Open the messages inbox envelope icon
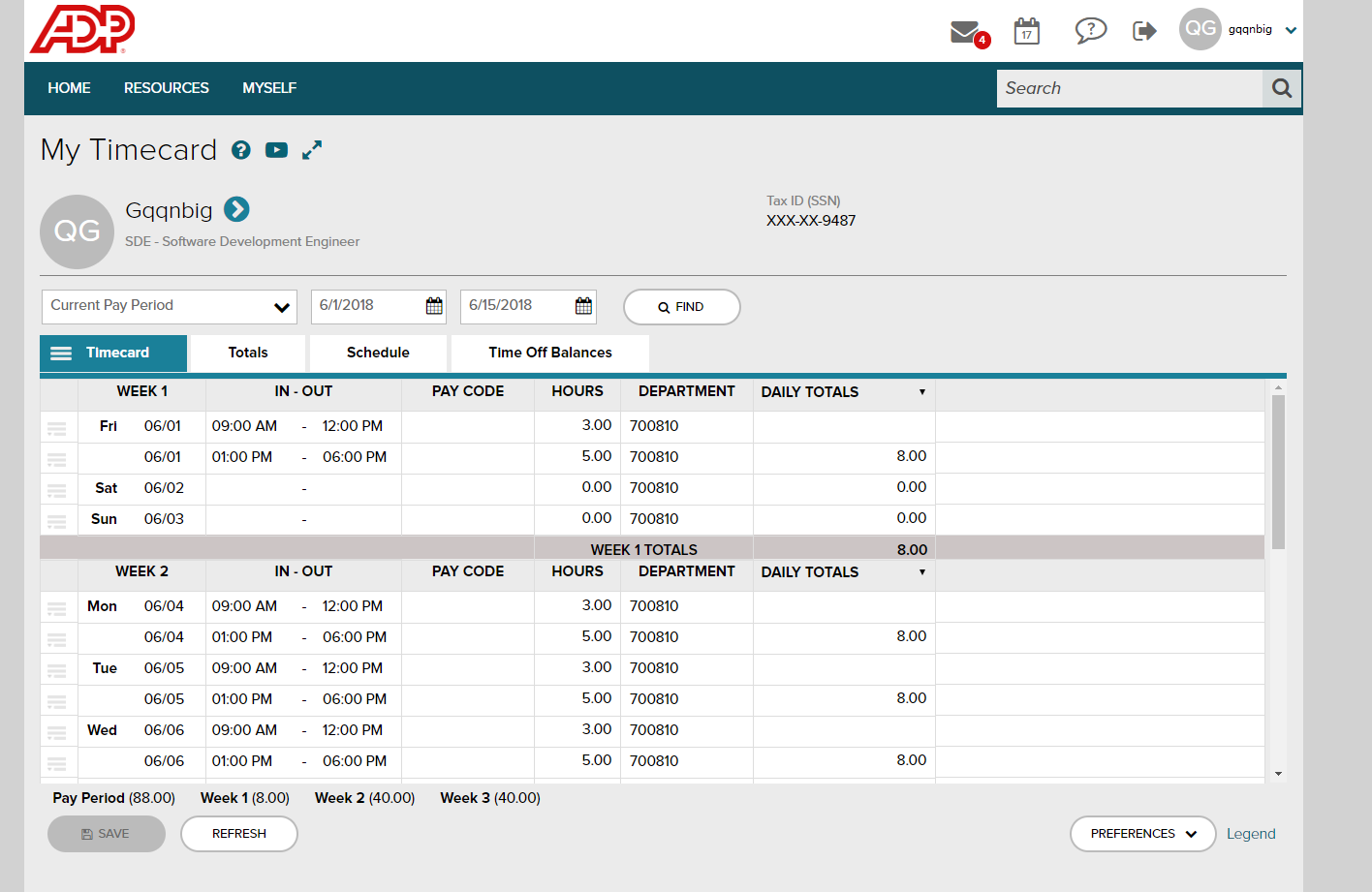Image resolution: width=1372 pixels, height=892 pixels. [963, 30]
